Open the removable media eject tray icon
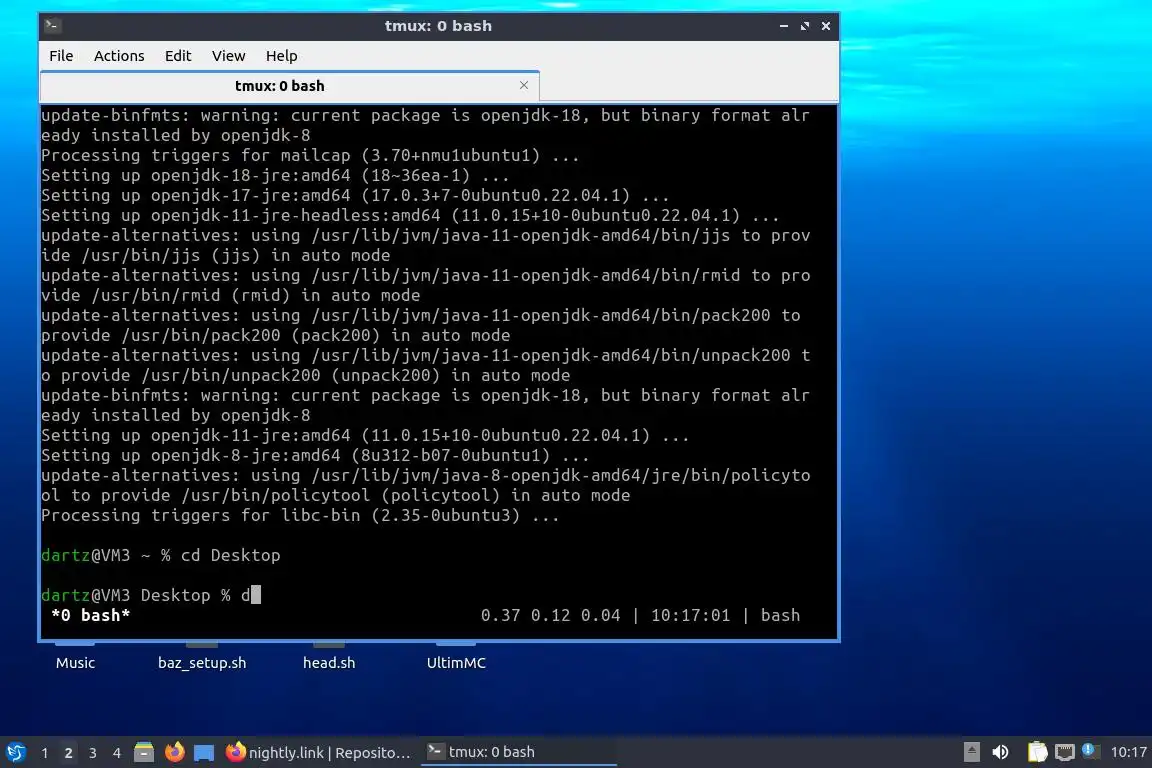This screenshot has width=1152, height=768. [971, 752]
